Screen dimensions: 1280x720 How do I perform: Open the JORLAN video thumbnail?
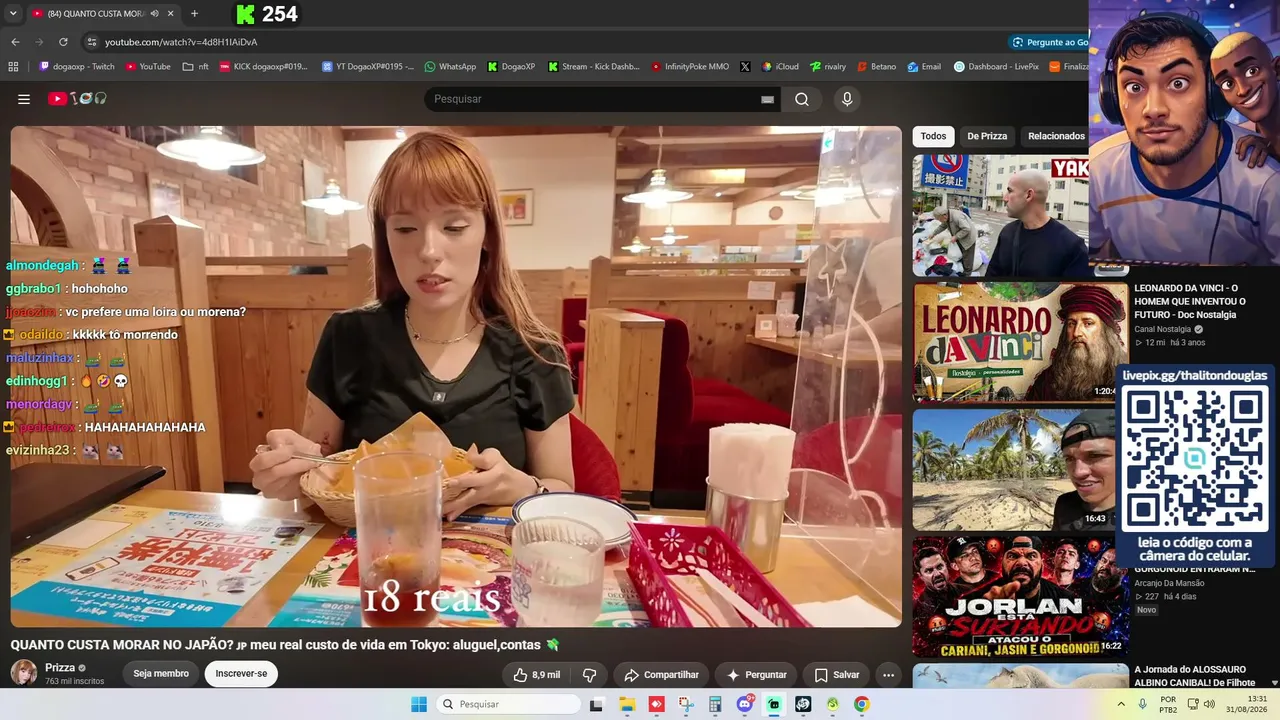pyautogui.click(x=1020, y=596)
